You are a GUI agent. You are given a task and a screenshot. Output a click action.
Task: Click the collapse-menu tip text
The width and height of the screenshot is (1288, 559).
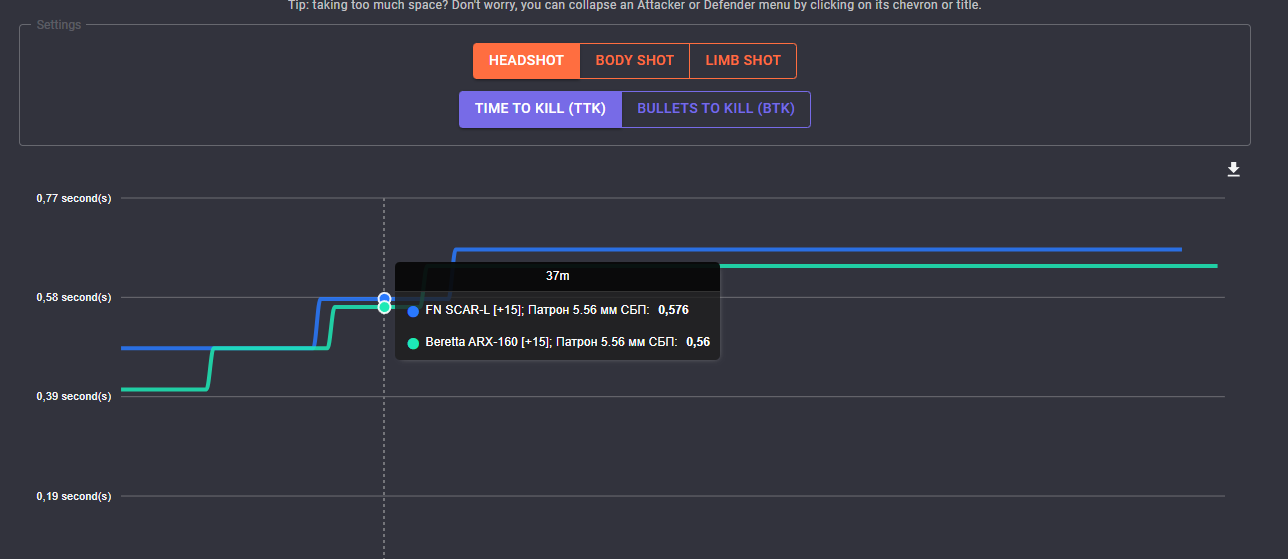635,5
